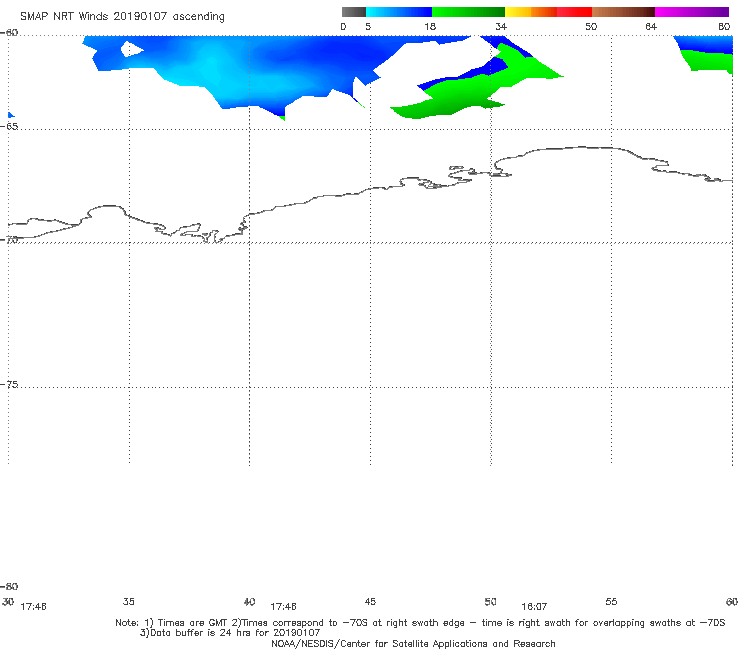This screenshot has height=650, width=740.
Task: Select the '-80' latitude label
Action: point(9,587)
